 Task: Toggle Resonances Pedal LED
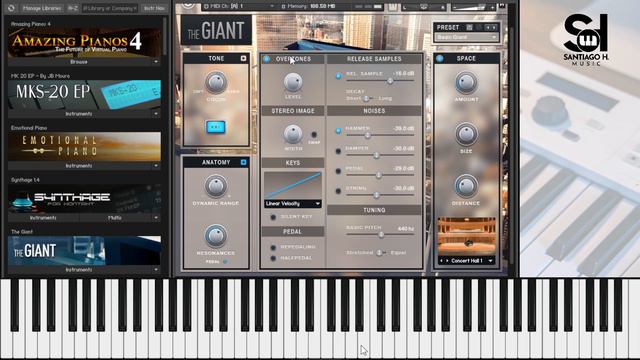tap(225, 262)
